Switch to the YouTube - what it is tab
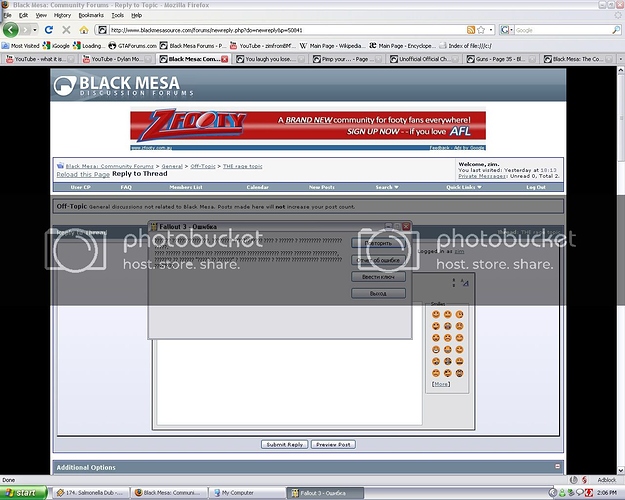 pyautogui.click(x=40, y=59)
